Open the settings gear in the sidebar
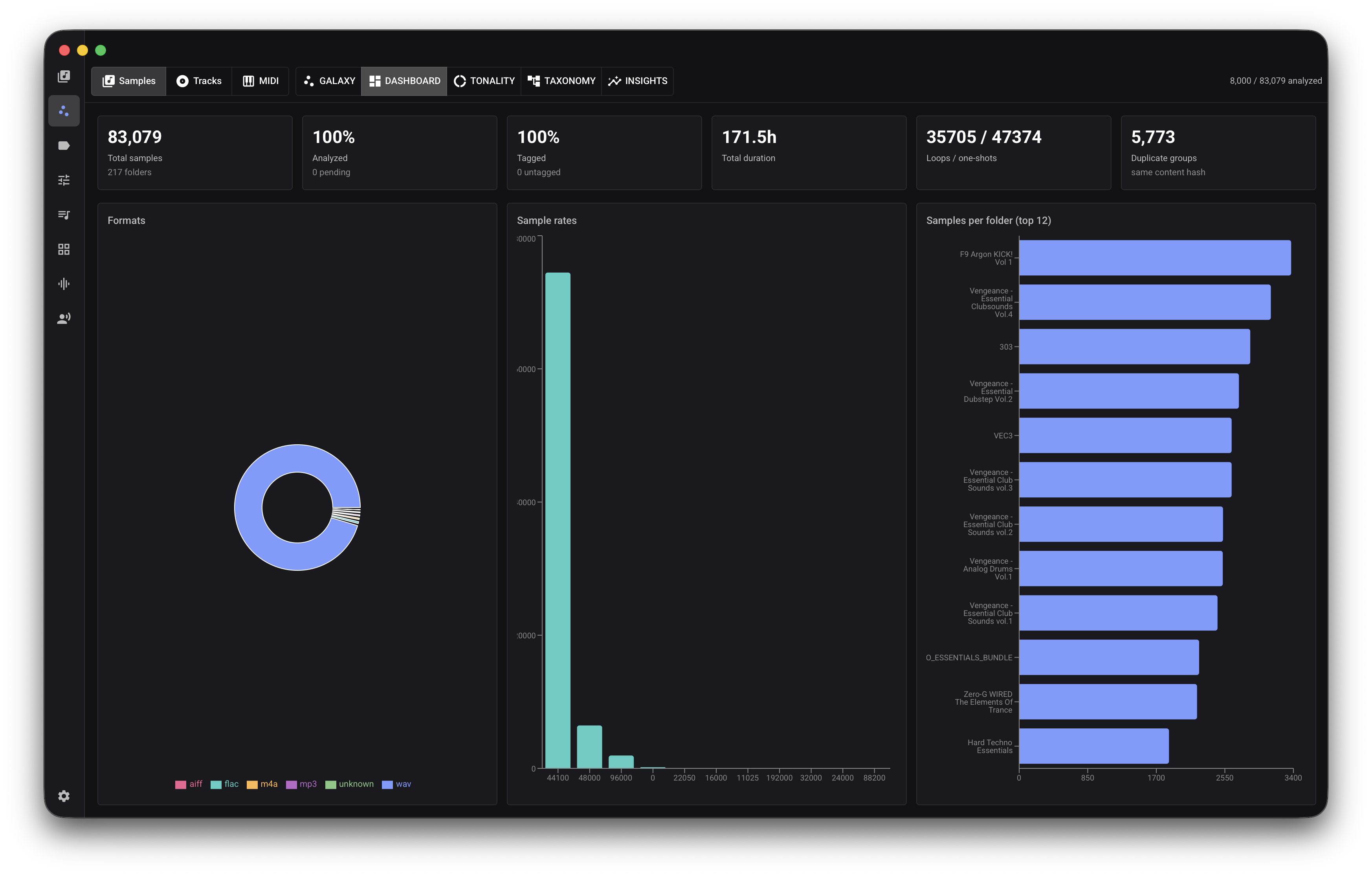Image resolution: width=1372 pixels, height=876 pixels. point(64,796)
